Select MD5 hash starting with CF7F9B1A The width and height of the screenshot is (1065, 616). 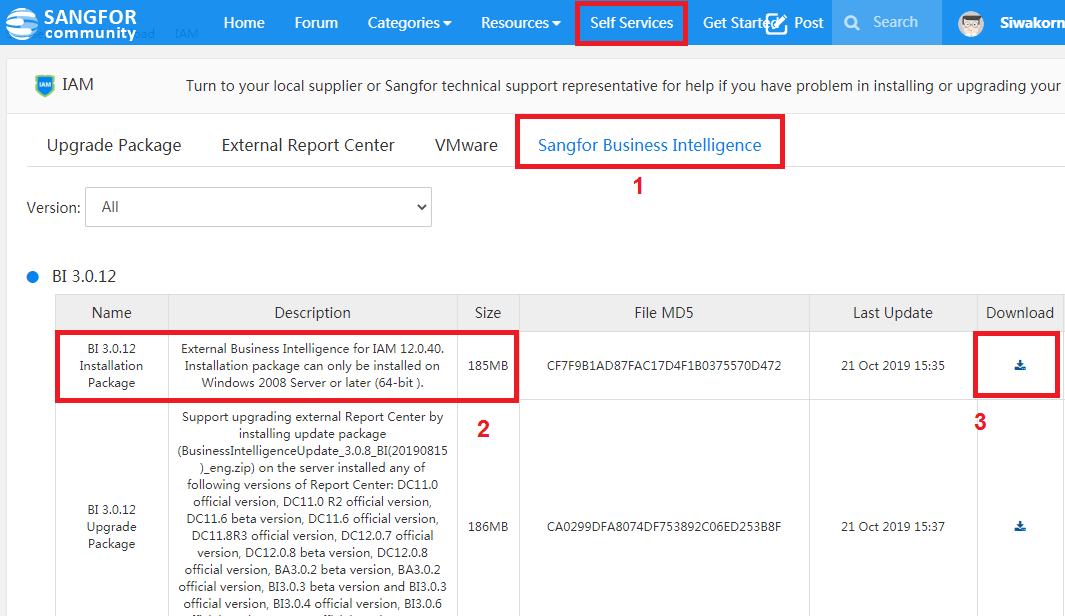(664, 365)
